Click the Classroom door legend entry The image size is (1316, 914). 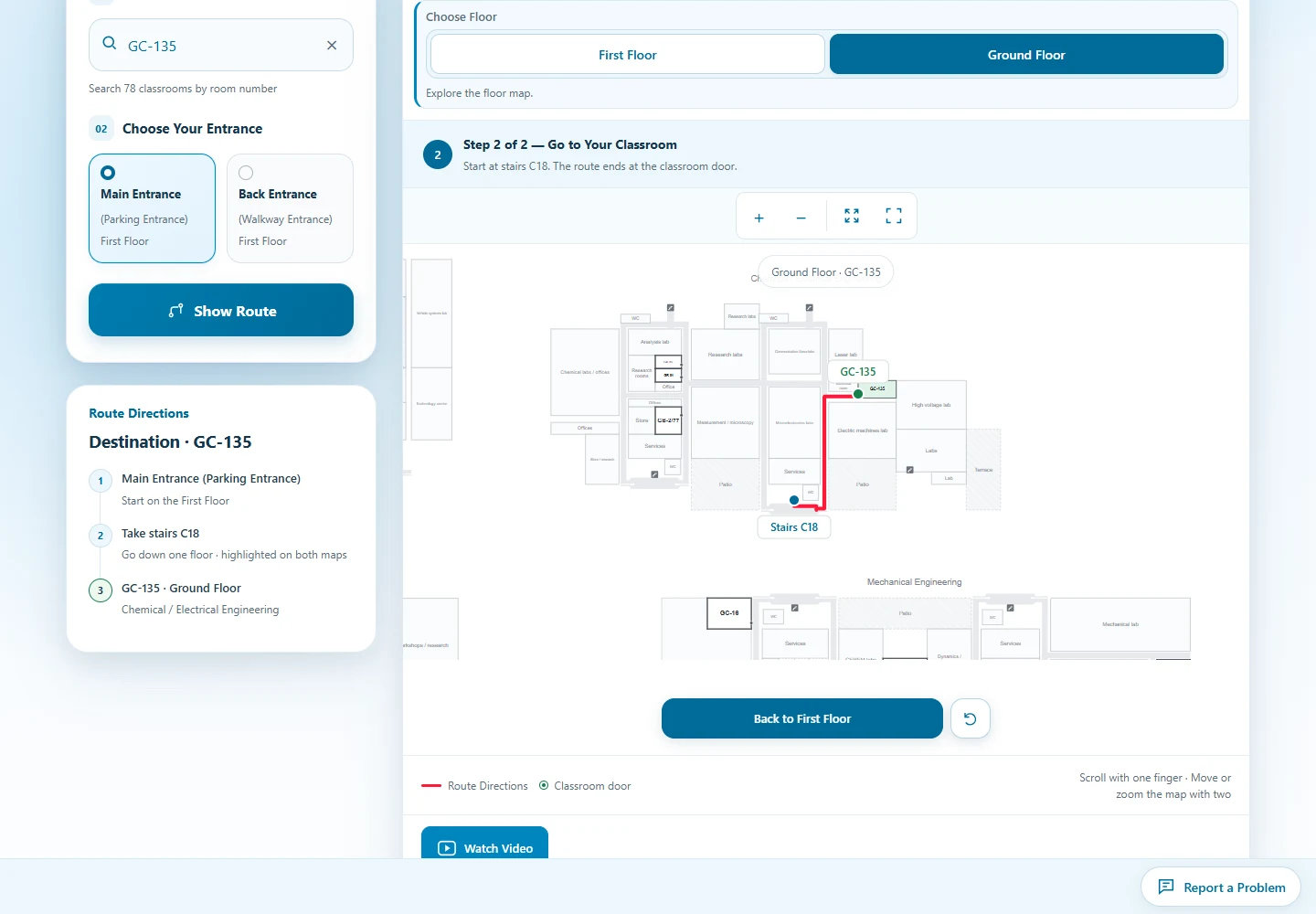[x=585, y=785]
